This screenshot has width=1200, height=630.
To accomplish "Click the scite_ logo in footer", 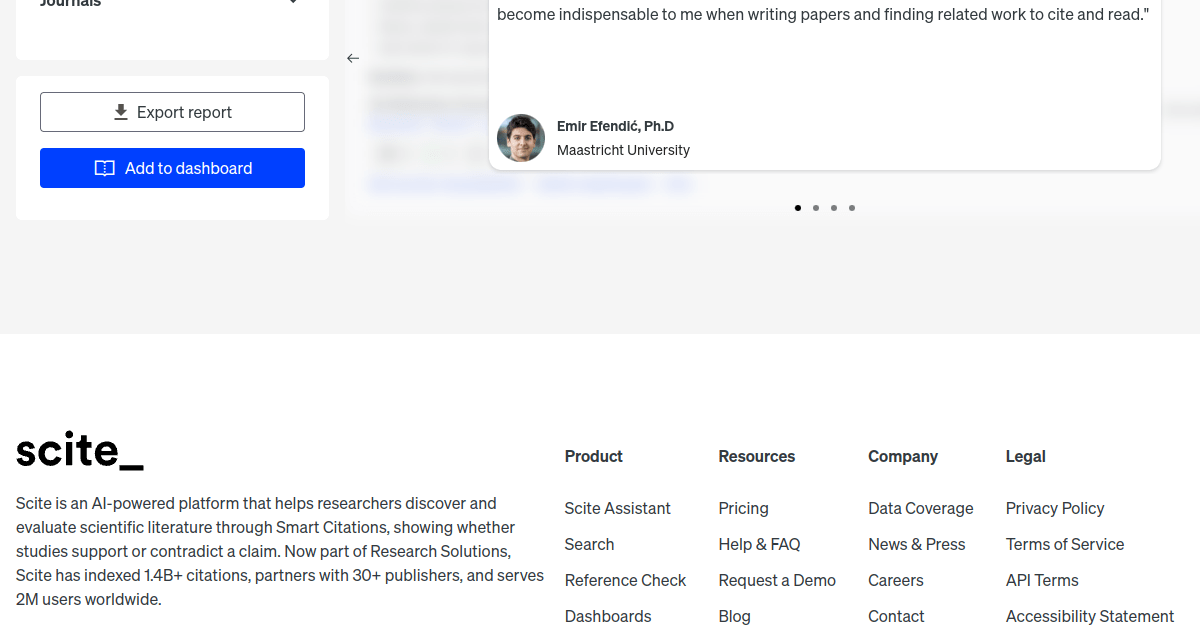I will coord(80,453).
